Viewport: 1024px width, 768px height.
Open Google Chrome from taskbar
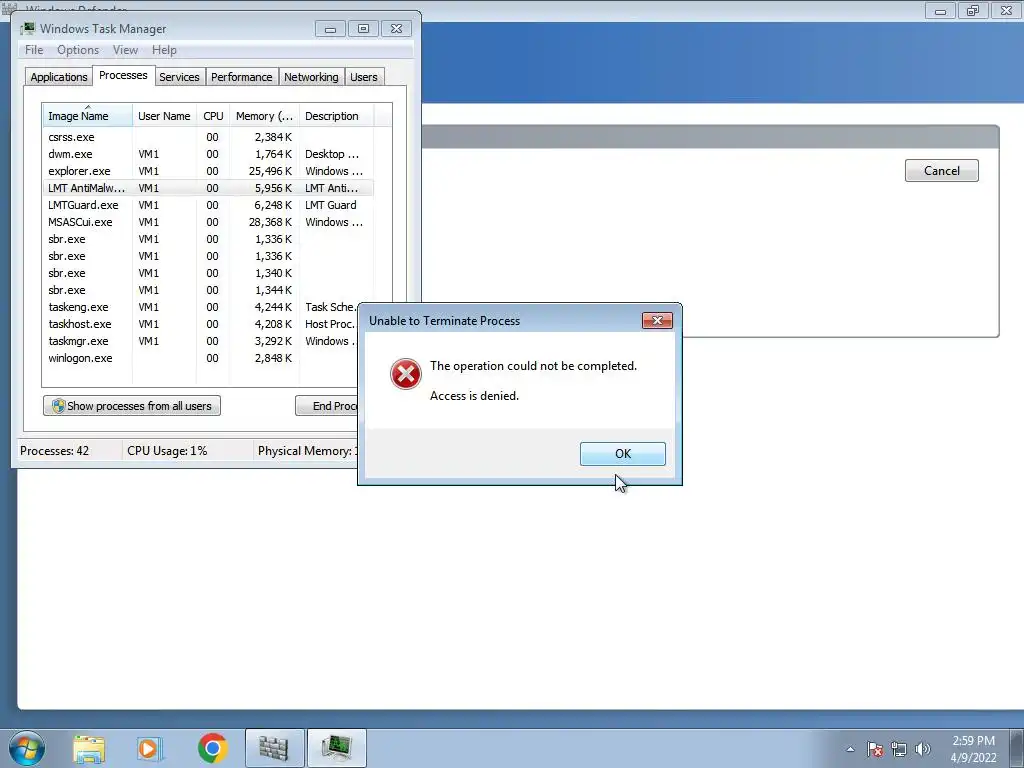tap(212, 748)
